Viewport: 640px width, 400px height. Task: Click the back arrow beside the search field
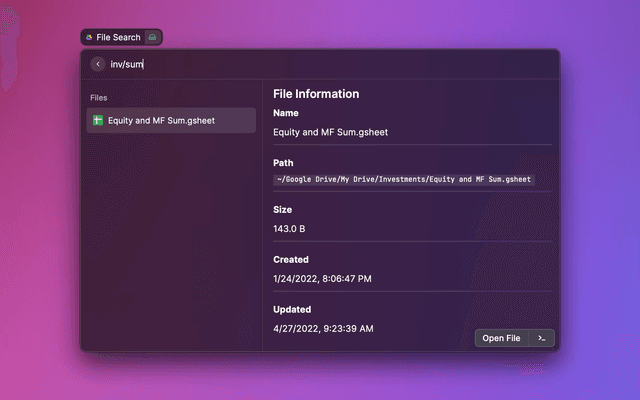98,64
